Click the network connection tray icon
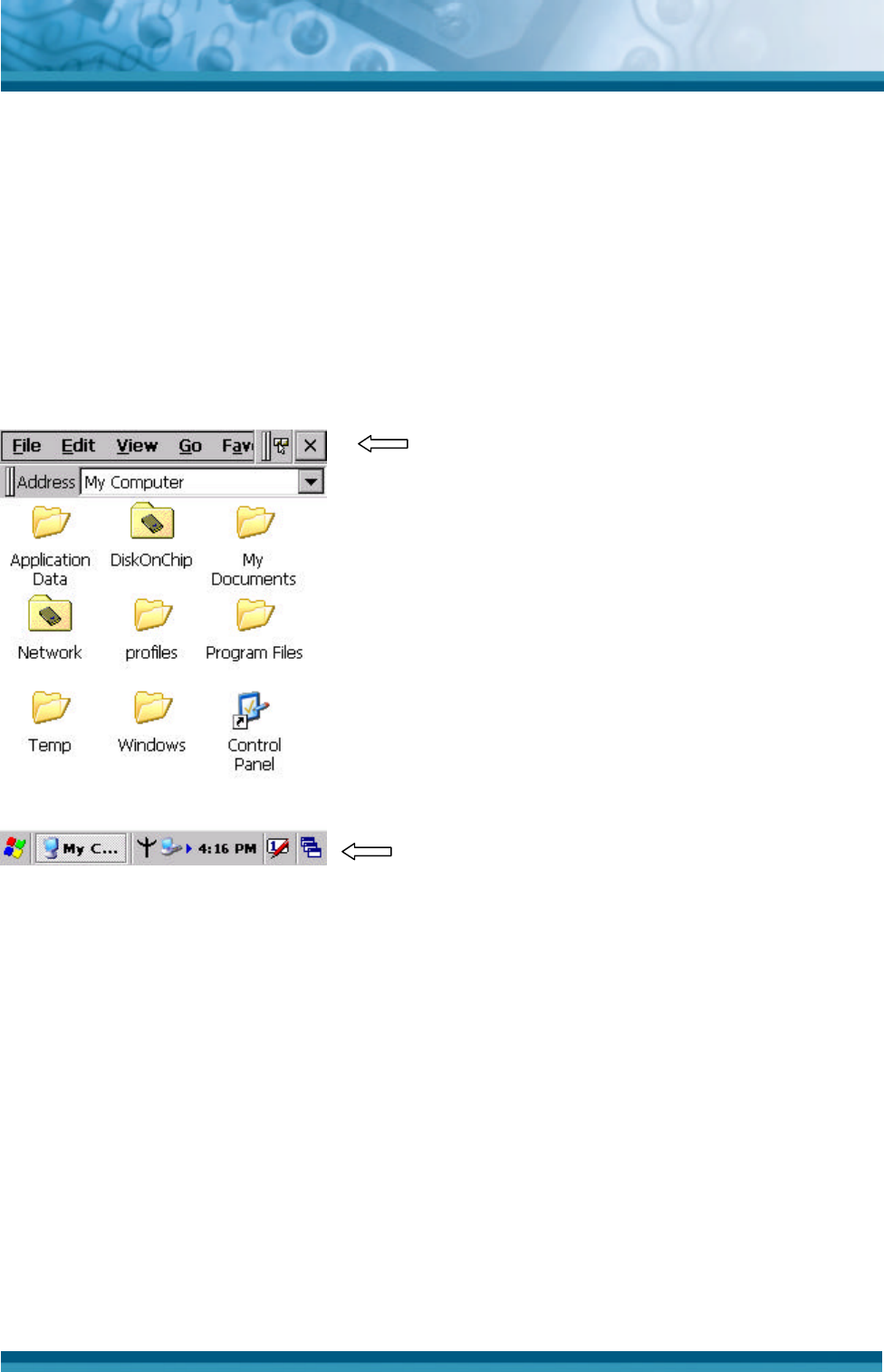 coord(173,848)
